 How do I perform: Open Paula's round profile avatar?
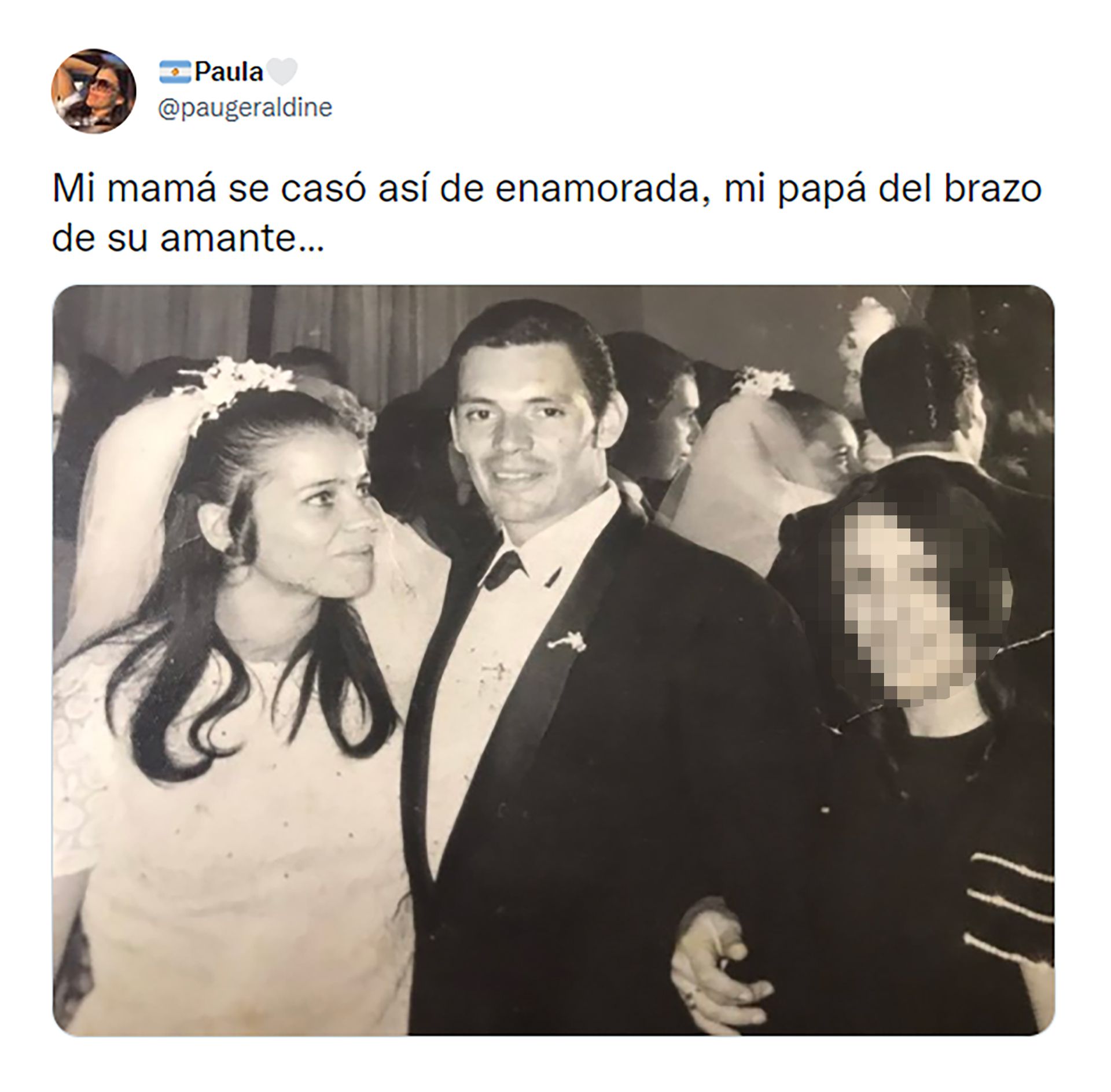point(94,91)
